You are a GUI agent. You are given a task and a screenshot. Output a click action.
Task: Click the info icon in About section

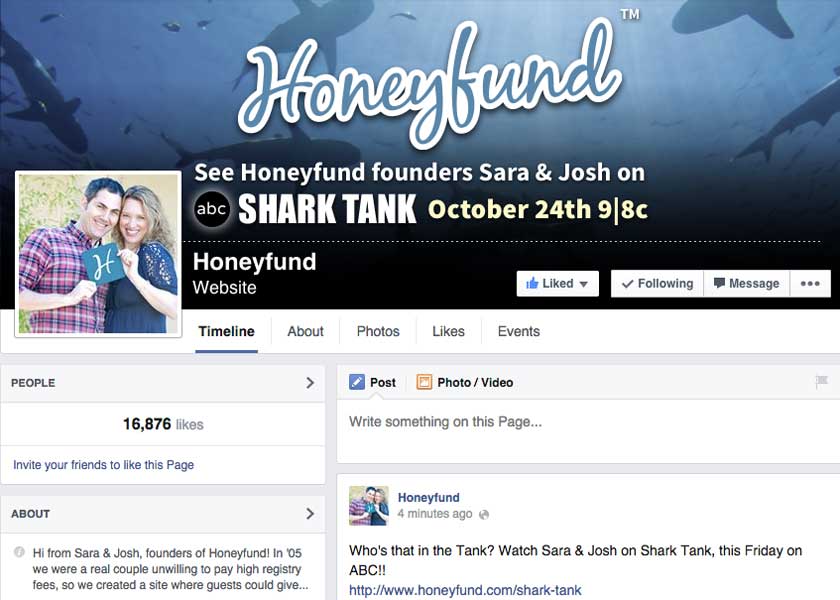click(x=19, y=552)
